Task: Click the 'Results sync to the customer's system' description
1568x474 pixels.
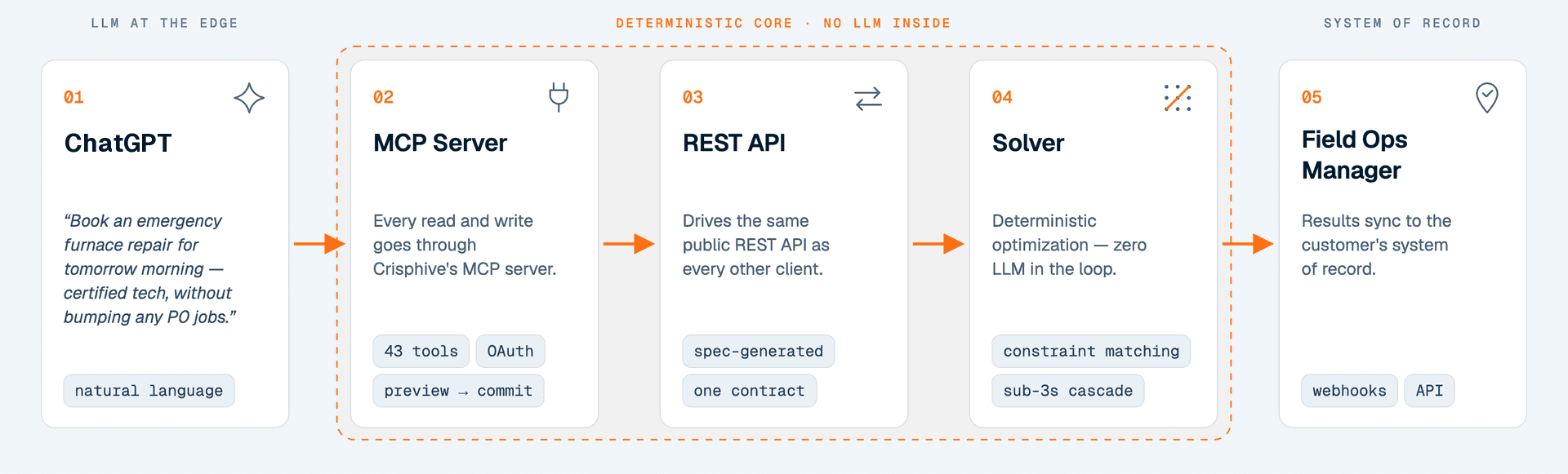Action: pyautogui.click(x=1376, y=245)
